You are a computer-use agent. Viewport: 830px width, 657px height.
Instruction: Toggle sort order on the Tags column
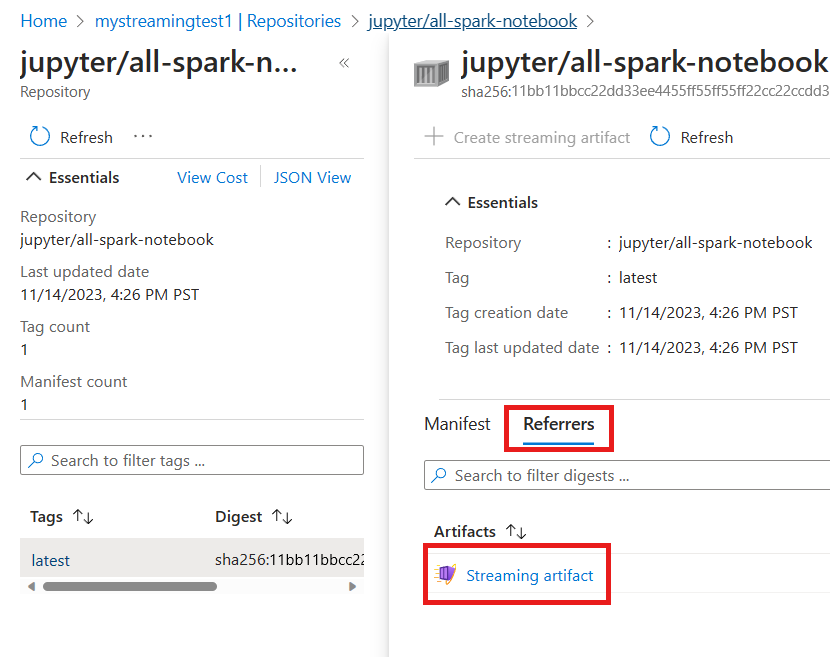(x=82, y=517)
